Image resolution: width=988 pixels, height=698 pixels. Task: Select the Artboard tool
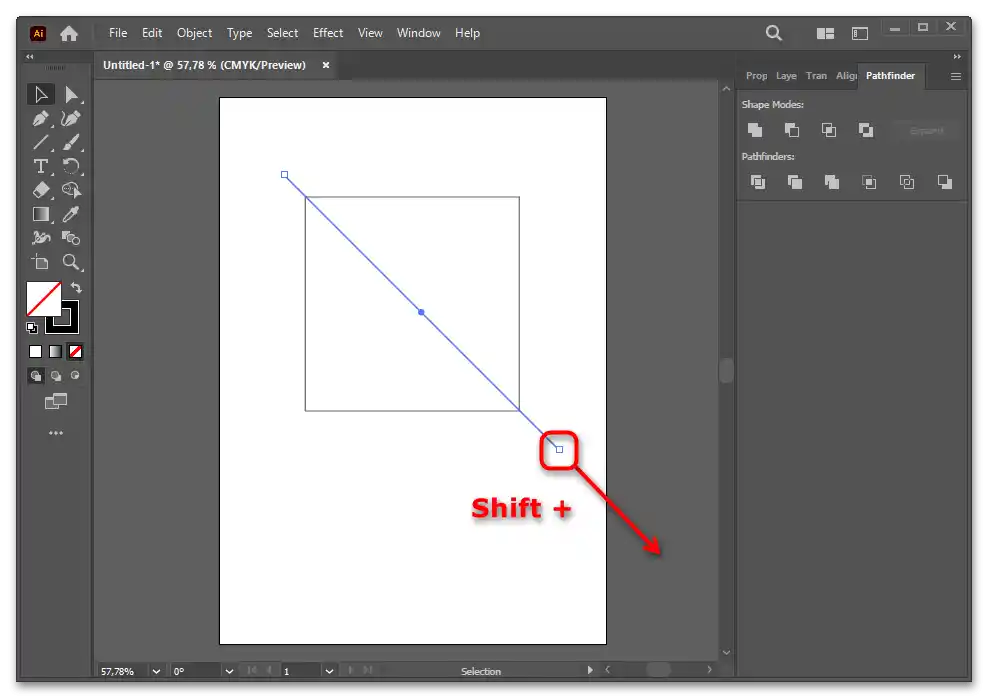tap(41, 262)
